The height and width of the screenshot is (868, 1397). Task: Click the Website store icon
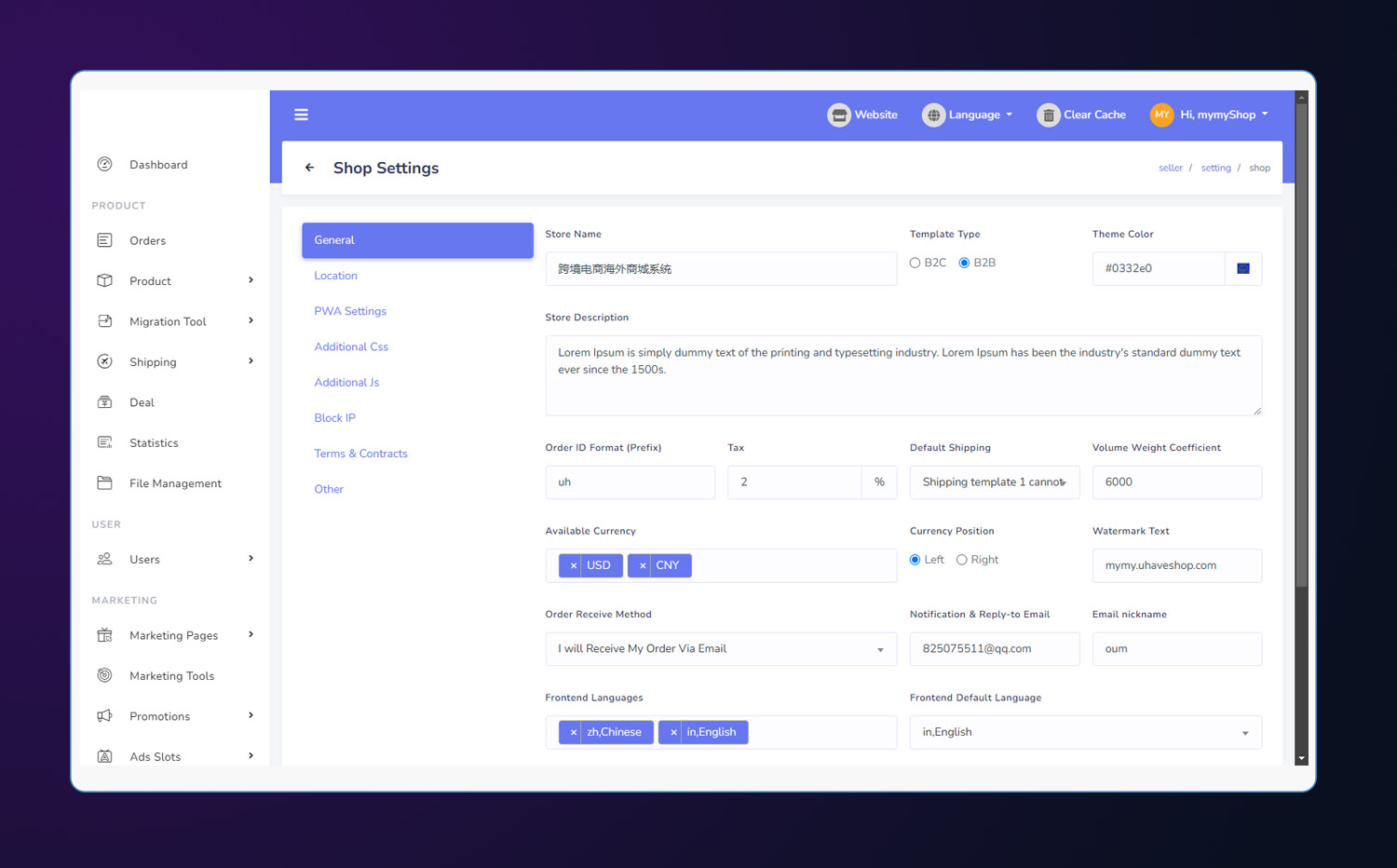tap(839, 115)
